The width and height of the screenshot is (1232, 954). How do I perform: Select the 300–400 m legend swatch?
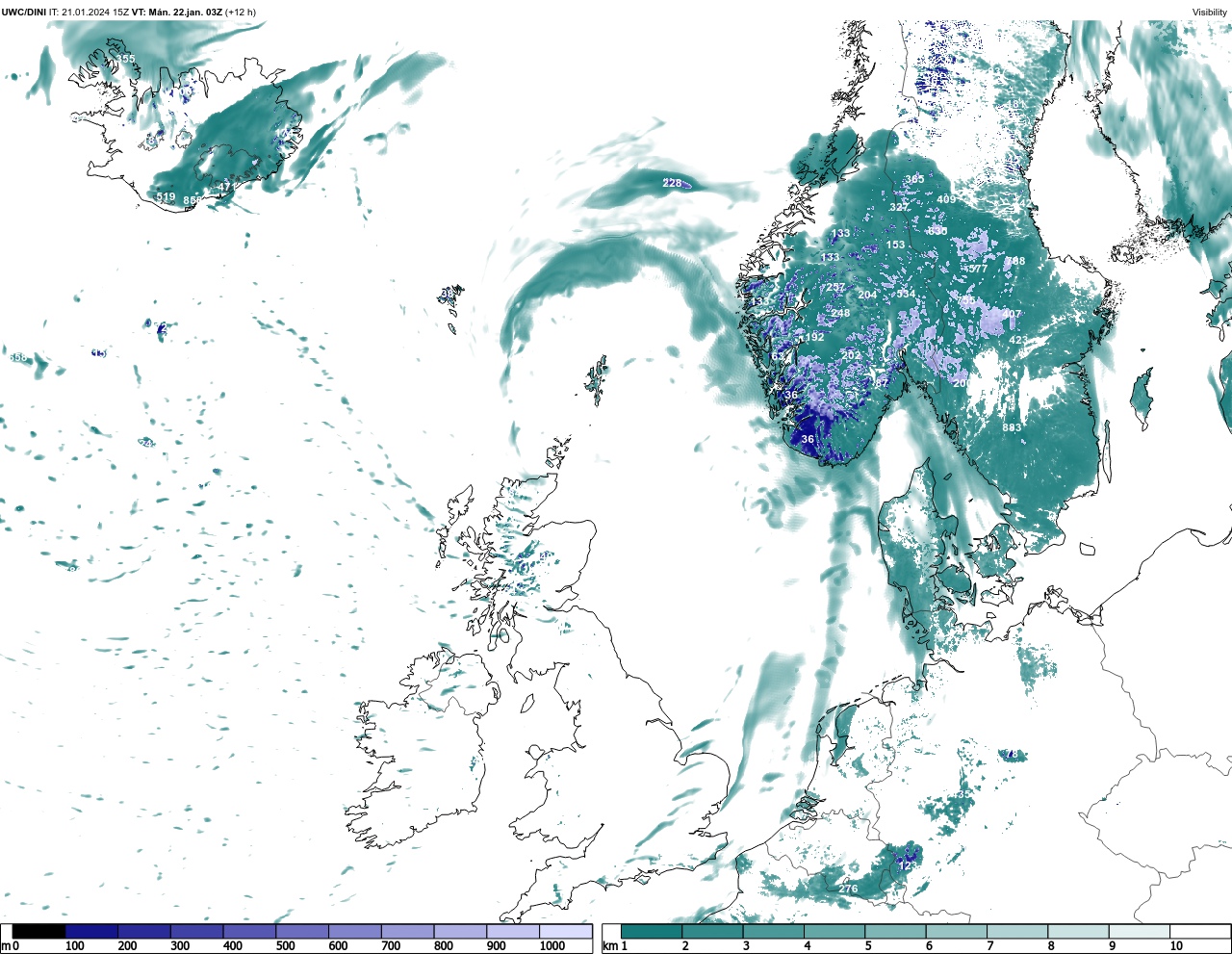pyautogui.click(x=197, y=932)
